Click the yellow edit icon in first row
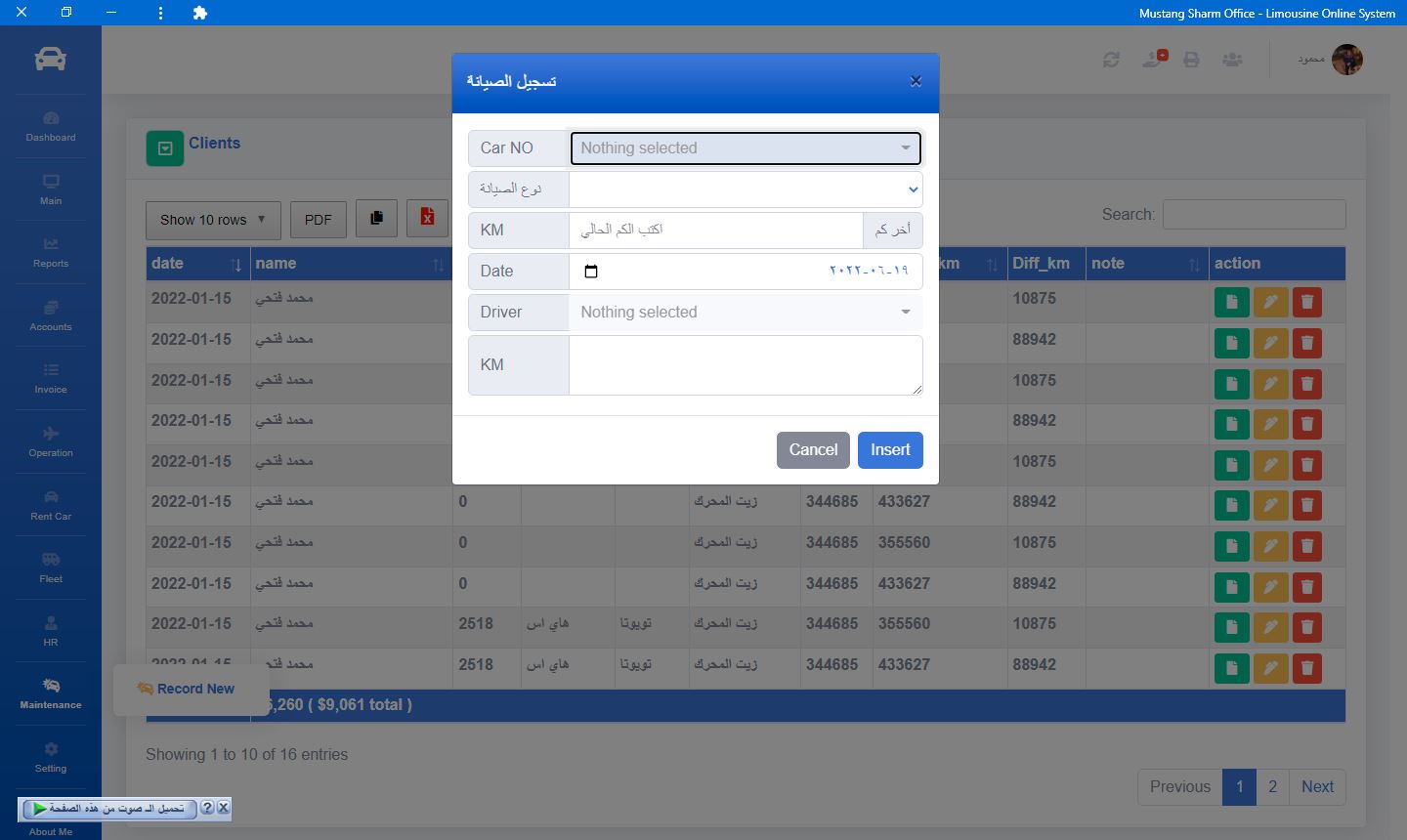The image size is (1407, 840). pyautogui.click(x=1269, y=303)
